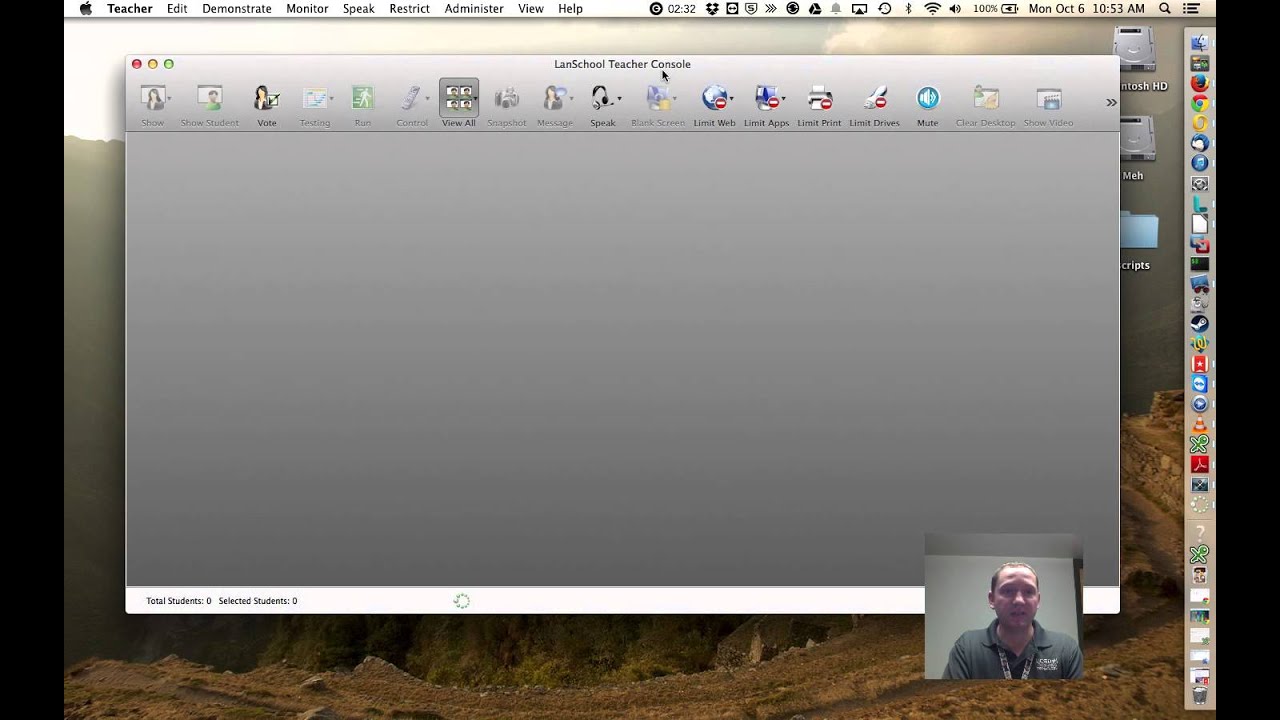Open Finder from the Dock
Viewport: 1280px width, 720px height.
1199,42
